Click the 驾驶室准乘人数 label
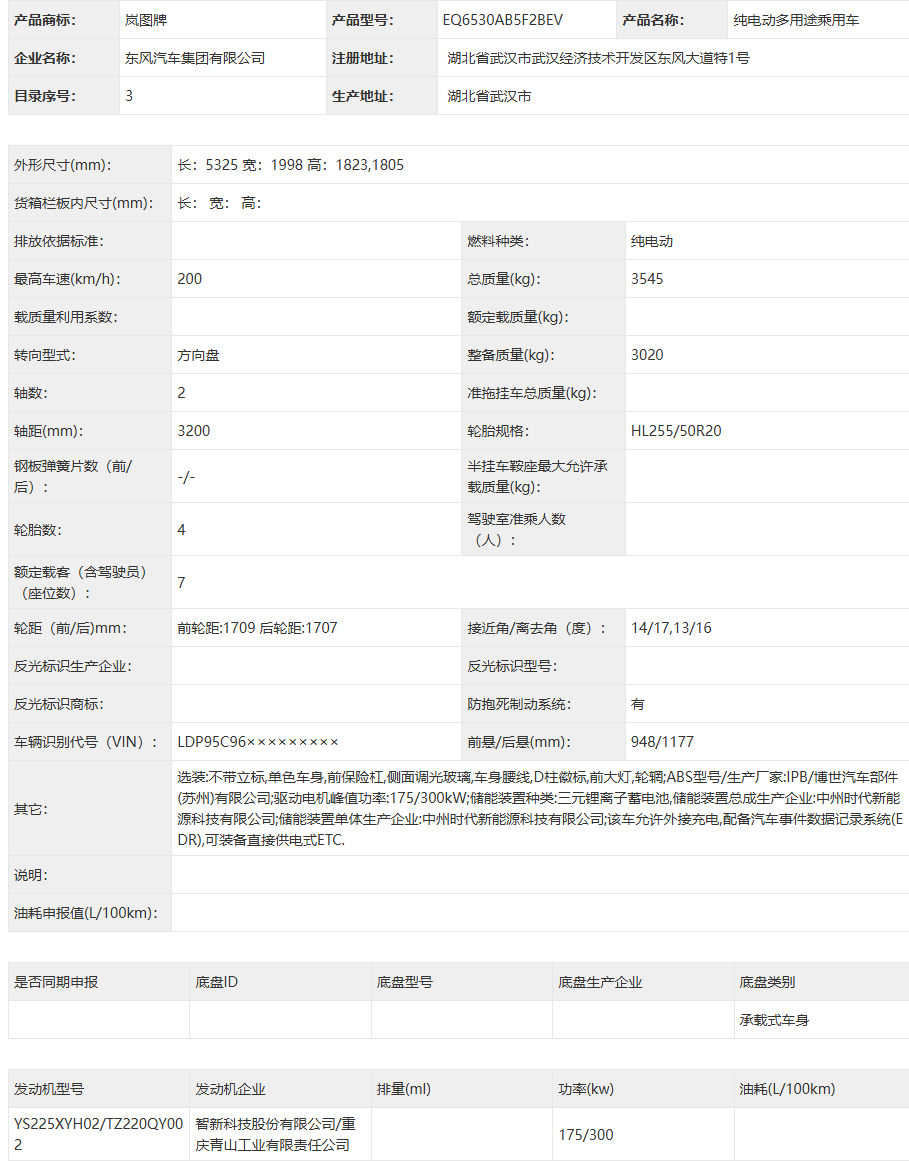This screenshot has height=1161, width=909. (x=517, y=529)
